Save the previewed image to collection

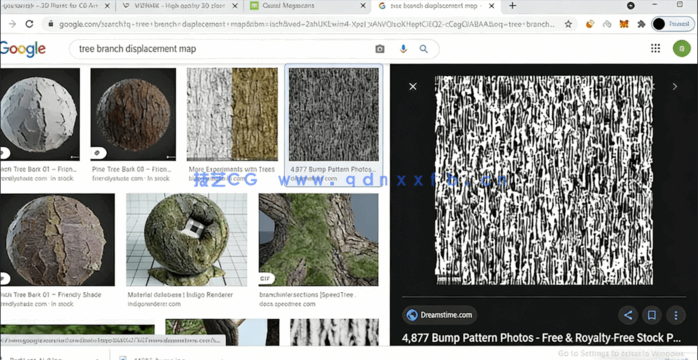pyautogui.click(x=652, y=316)
